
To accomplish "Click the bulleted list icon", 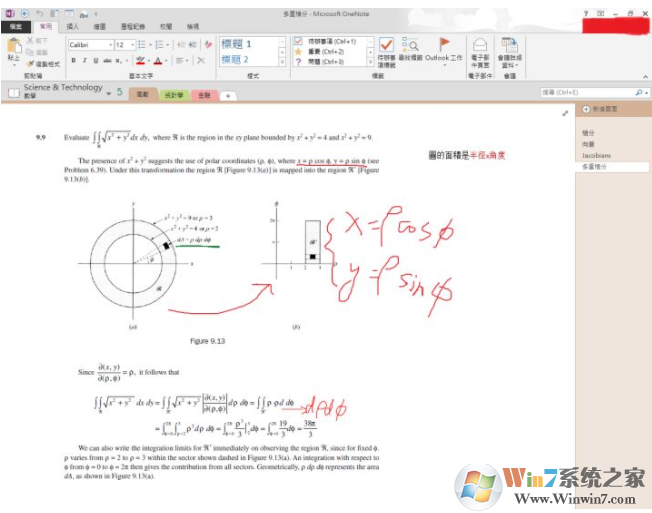I will tap(142, 44).
